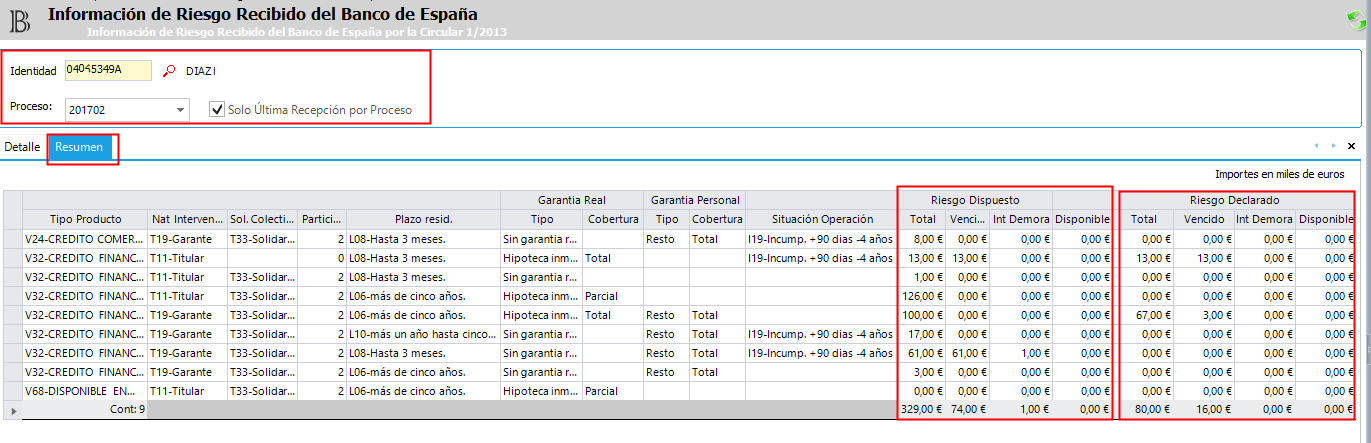Click Tipo header under Garantia Personal

(x=667, y=219)
